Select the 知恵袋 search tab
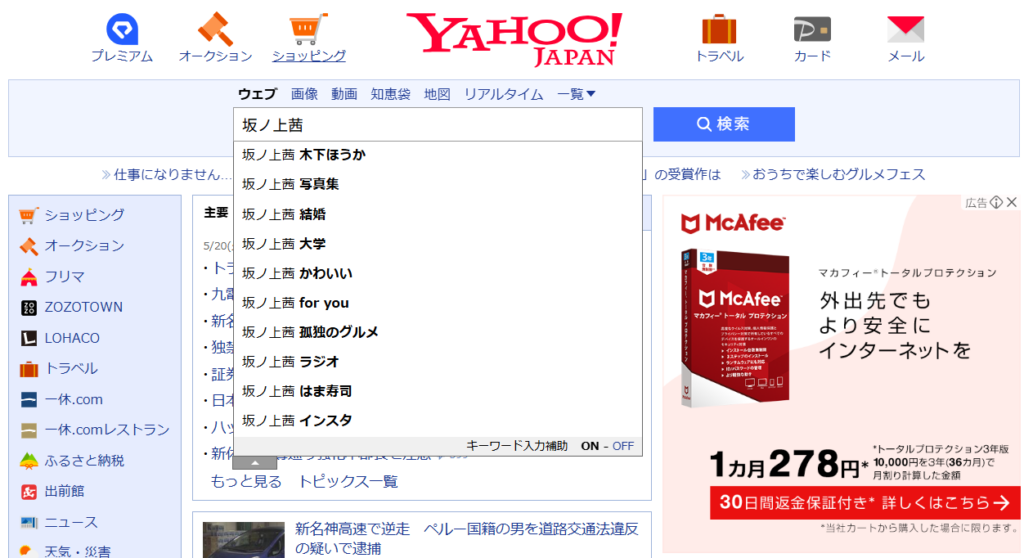The width and height of the screenshot is (1024, 558). tap(391, 94)
